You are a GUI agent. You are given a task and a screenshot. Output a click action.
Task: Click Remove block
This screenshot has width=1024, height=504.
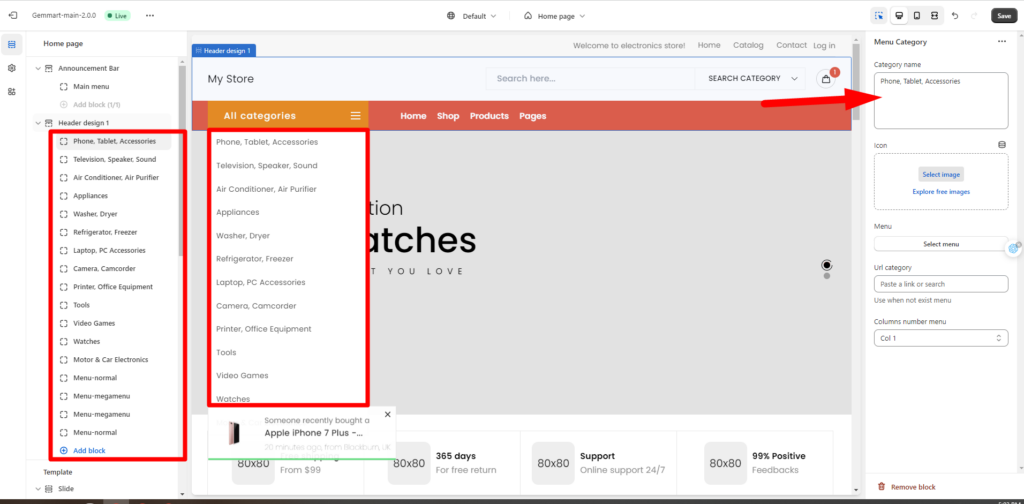click(x=913, y=487)
